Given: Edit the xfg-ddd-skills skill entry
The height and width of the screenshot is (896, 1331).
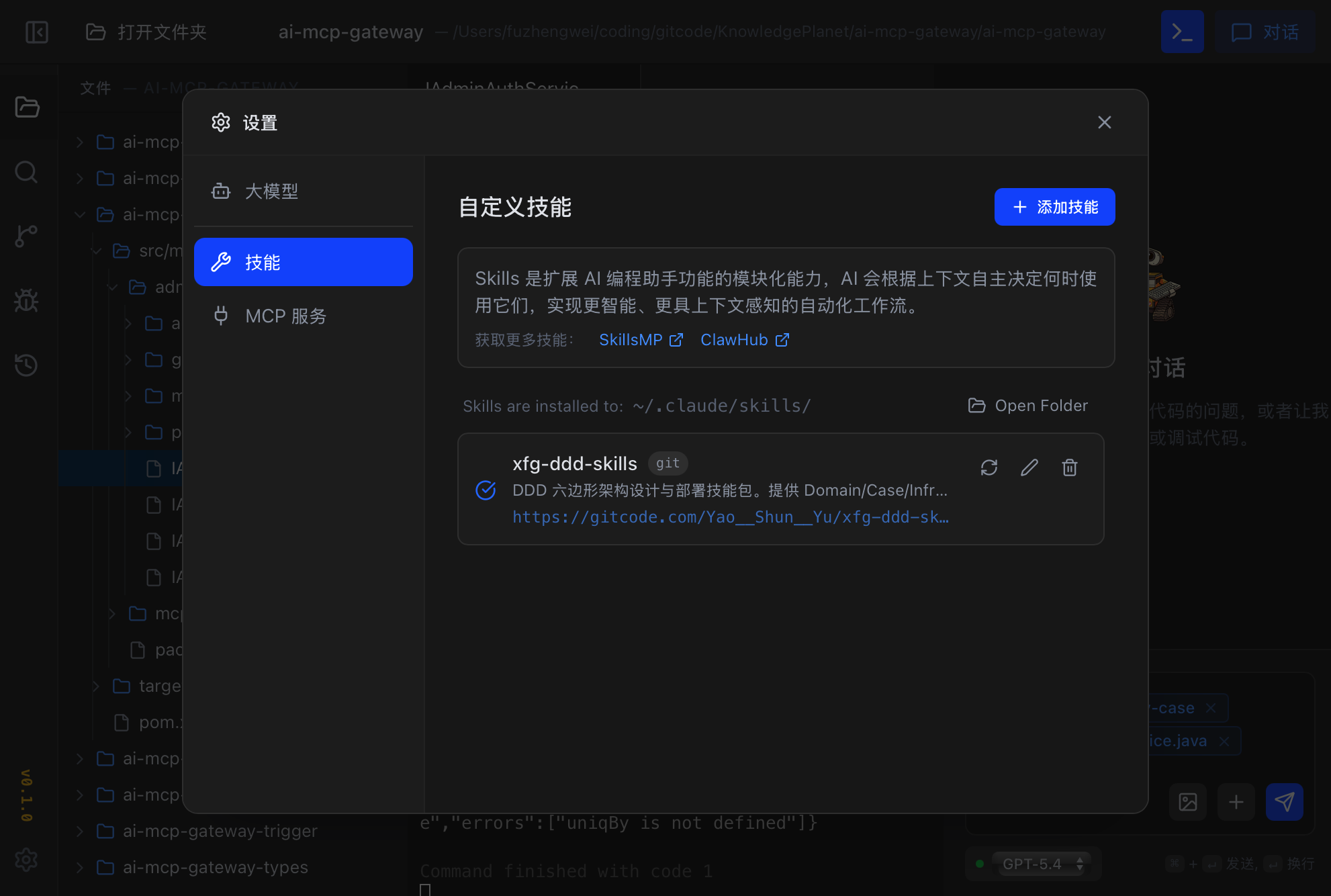Looking at the screenshot, I should 1029,467.
